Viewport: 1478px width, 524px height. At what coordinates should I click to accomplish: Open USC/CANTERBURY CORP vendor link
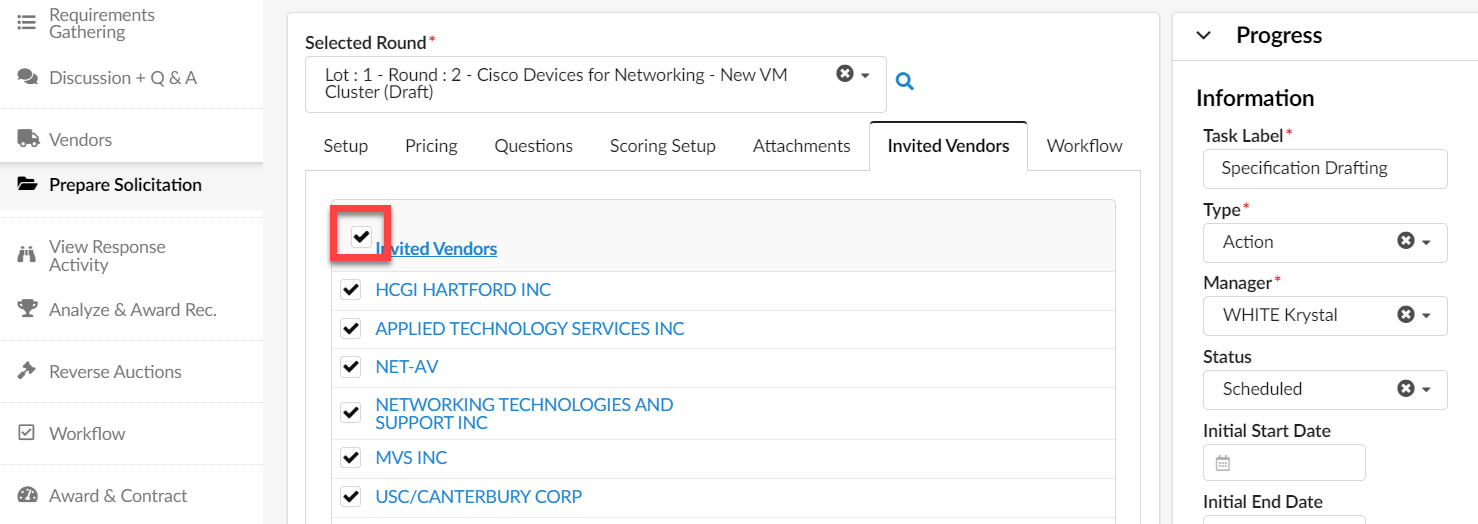pyautogui.click(x=479, y=497)
